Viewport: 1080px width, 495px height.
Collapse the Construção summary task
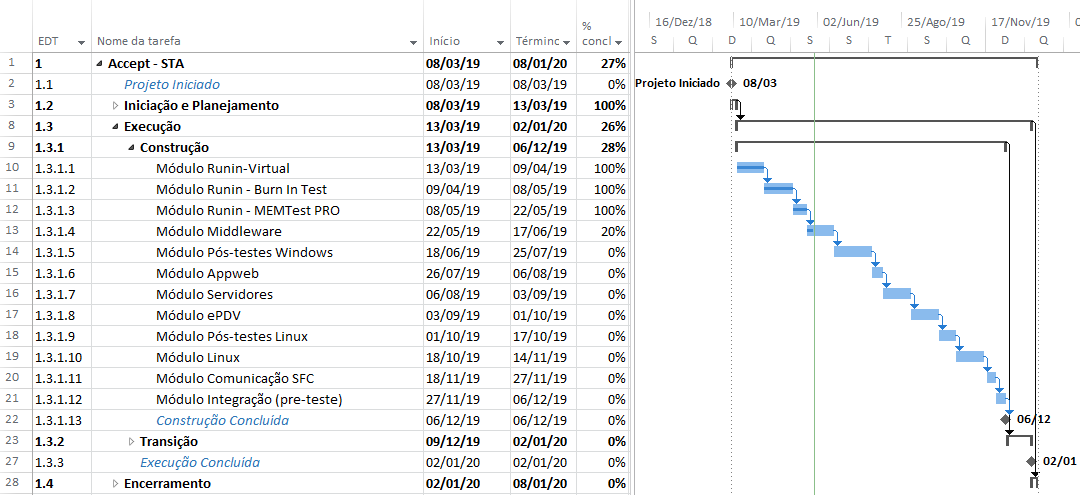coord(131,148)
